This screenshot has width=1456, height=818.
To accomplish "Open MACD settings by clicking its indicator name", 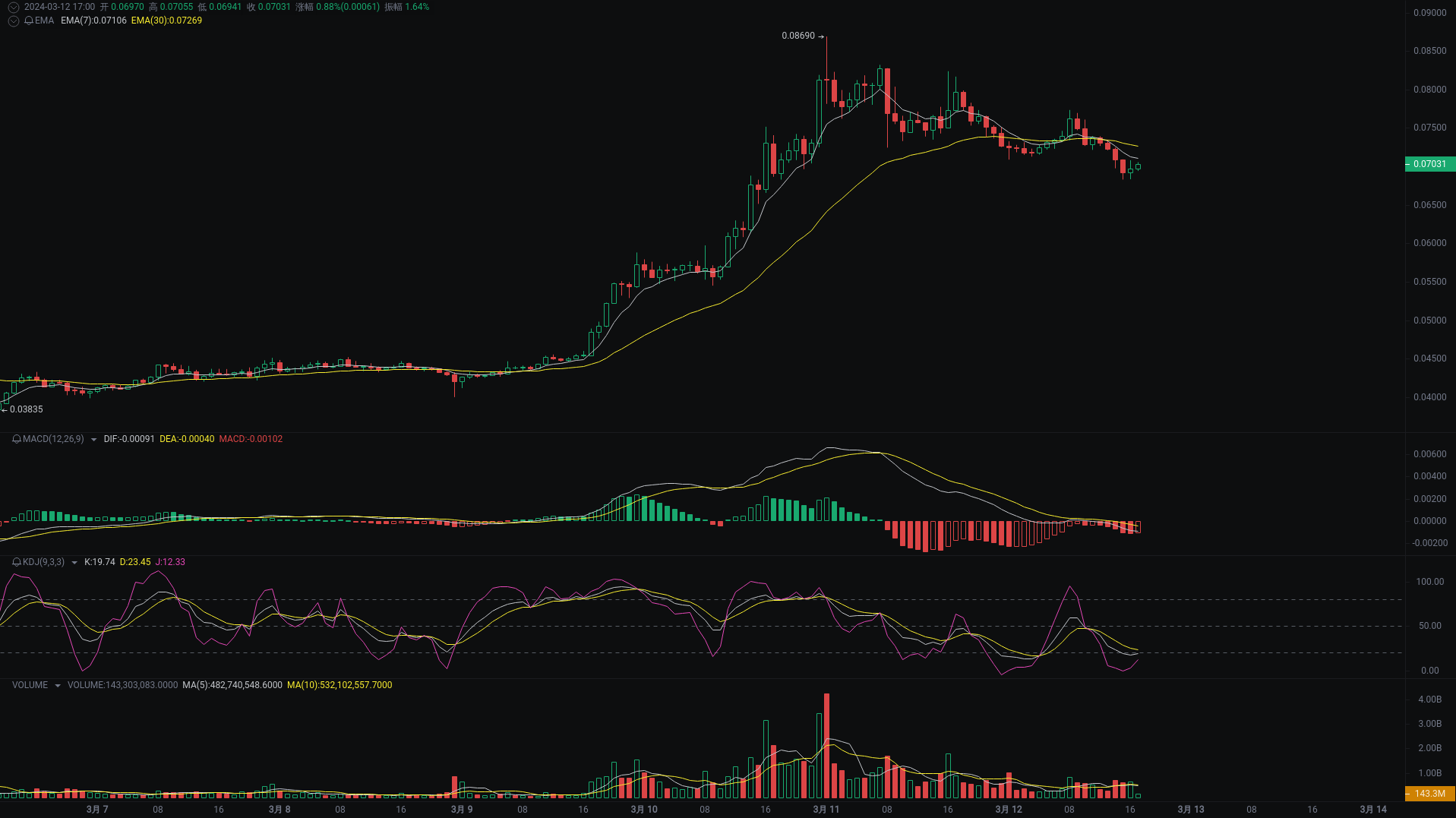I will 52,439.
